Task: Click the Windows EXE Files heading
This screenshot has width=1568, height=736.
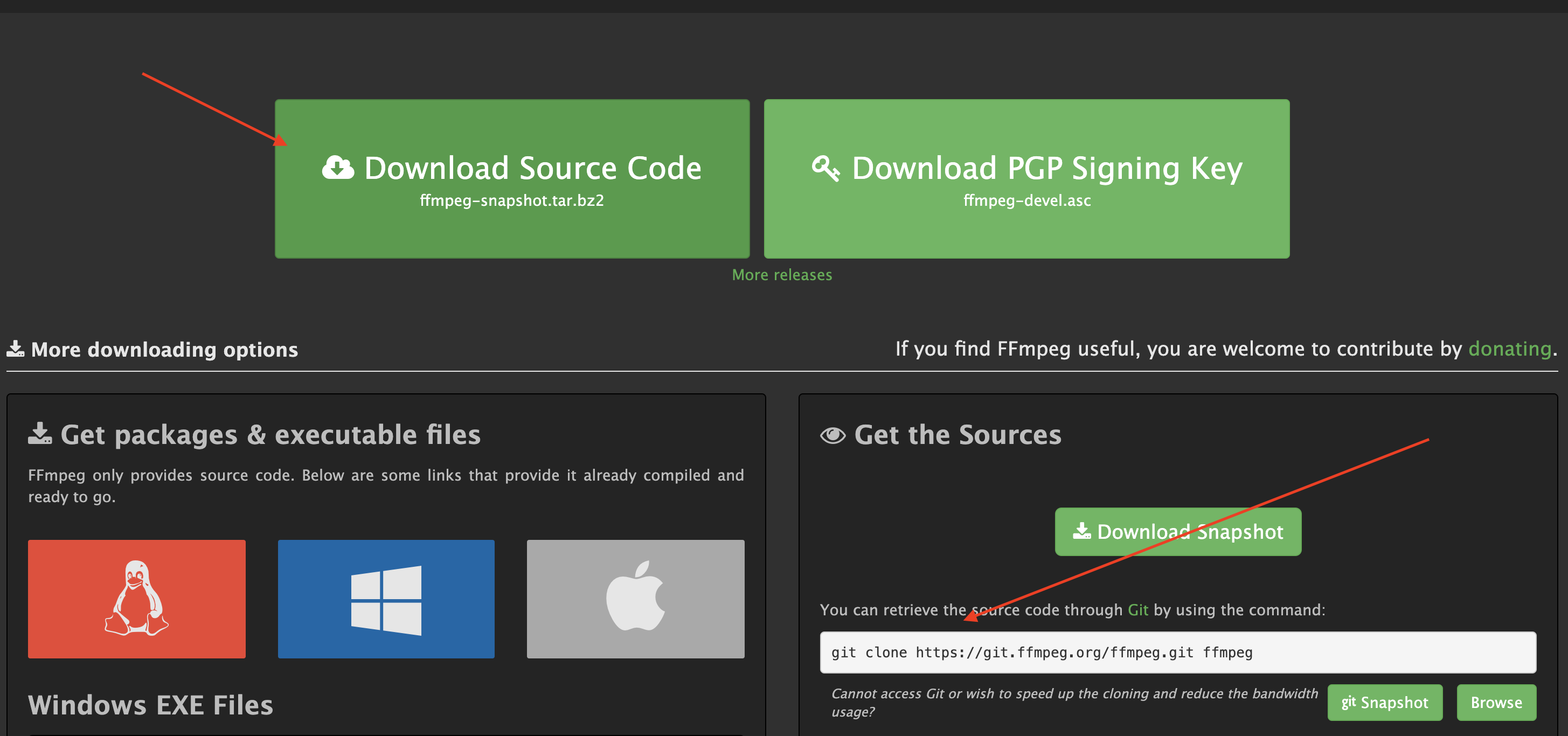Action: click(150, 705)
